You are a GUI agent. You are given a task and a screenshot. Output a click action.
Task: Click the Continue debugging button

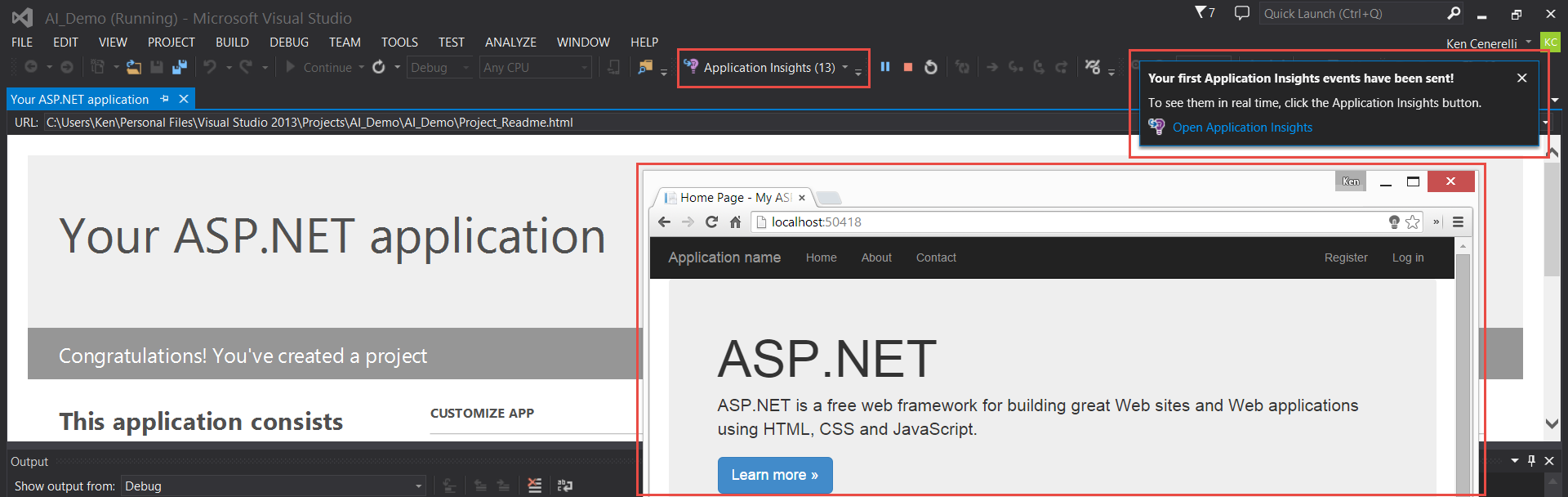point(318,67)
